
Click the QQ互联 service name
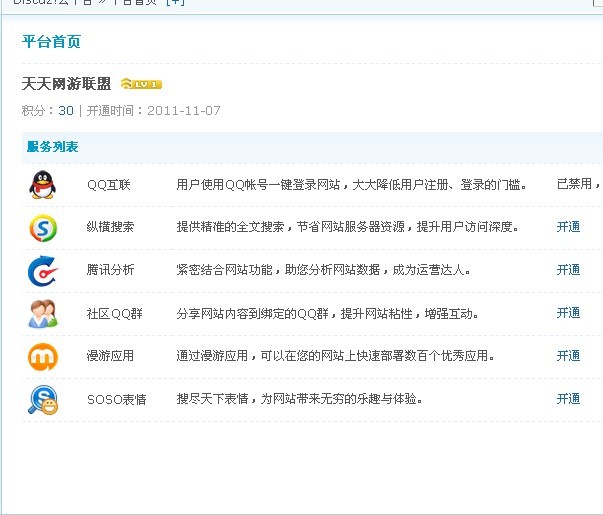point(109,185)
